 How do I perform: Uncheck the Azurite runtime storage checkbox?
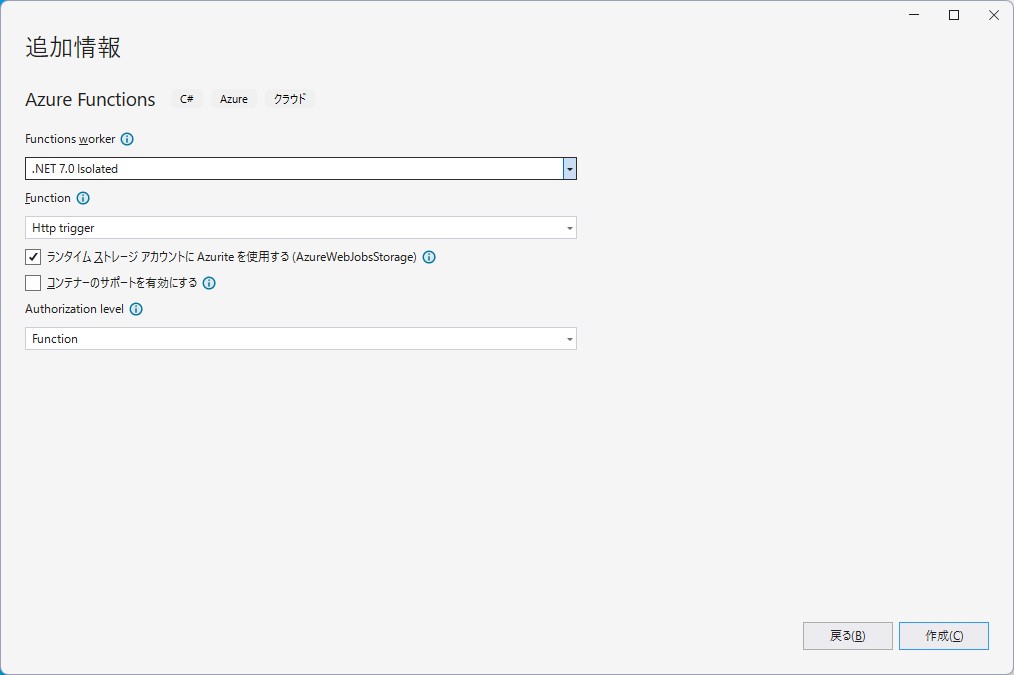(33, 257)
